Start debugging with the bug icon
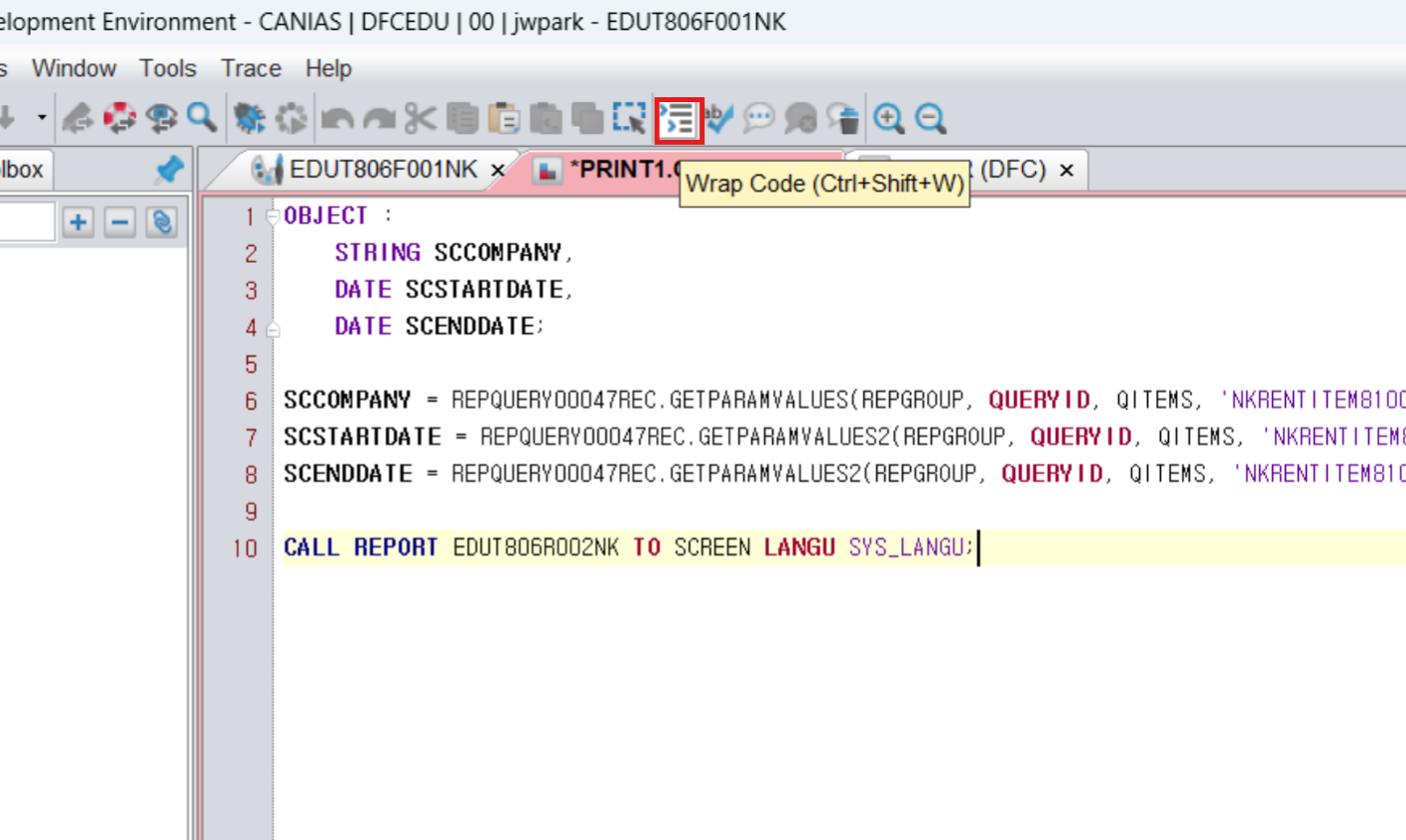The image size is (1406, 840). point(249,119)
